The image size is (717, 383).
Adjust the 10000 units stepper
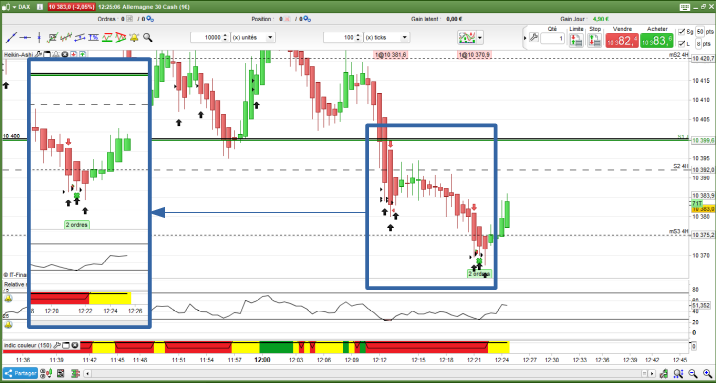(225, 37)
